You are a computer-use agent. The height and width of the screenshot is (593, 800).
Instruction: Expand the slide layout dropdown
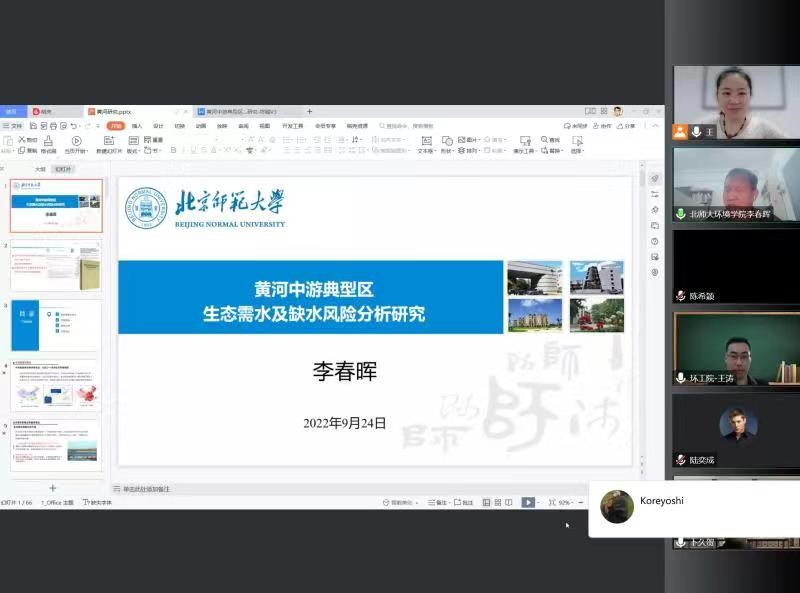click(x=132, y=151)
